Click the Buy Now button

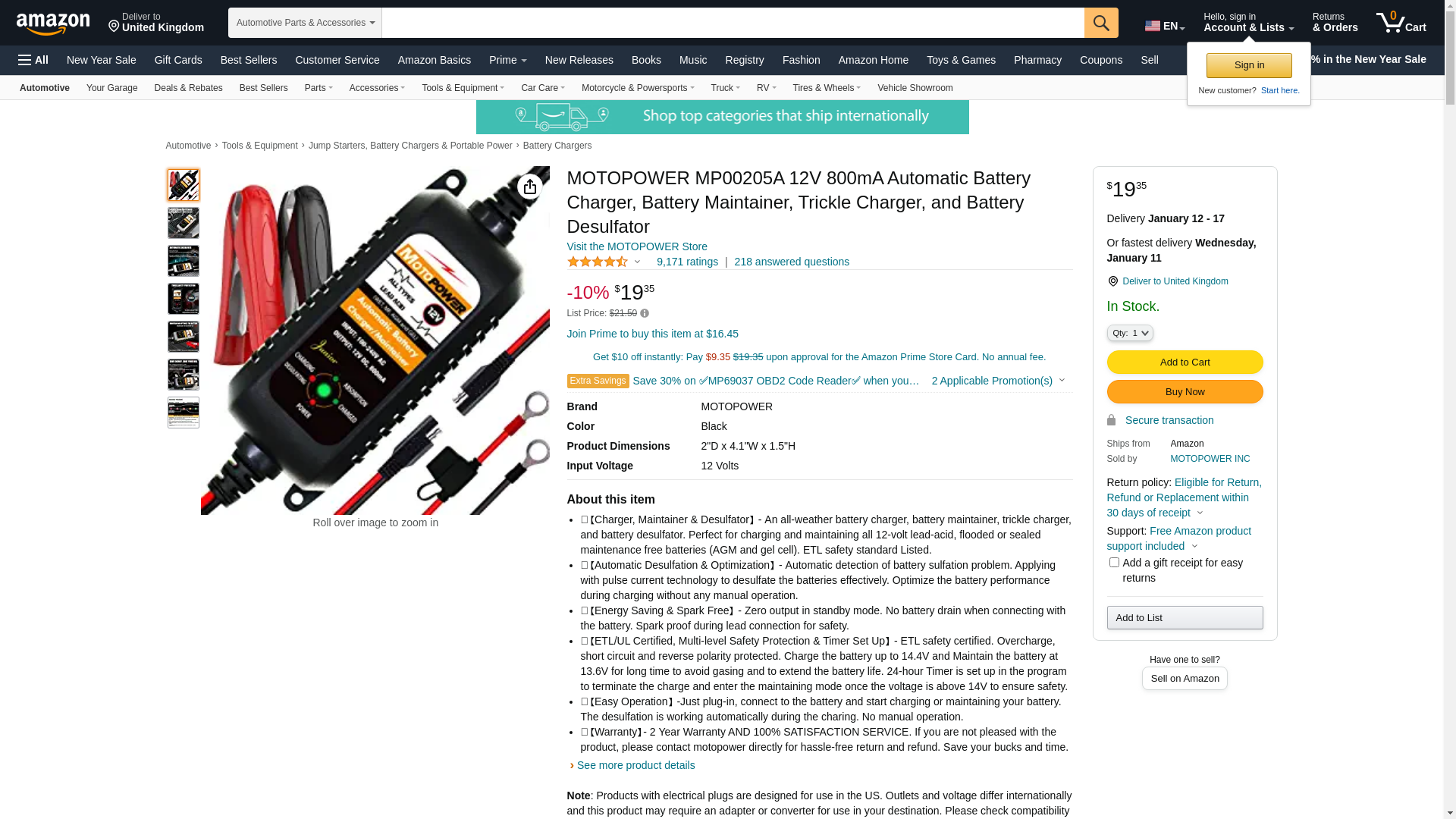pos(1185,392)
